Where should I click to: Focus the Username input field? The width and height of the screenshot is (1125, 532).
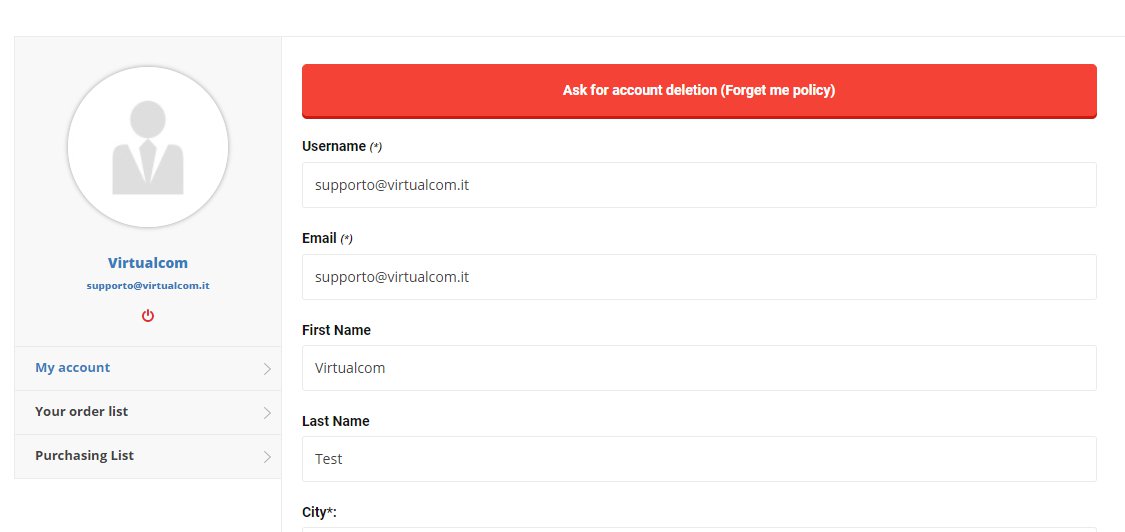click(699, 185)
